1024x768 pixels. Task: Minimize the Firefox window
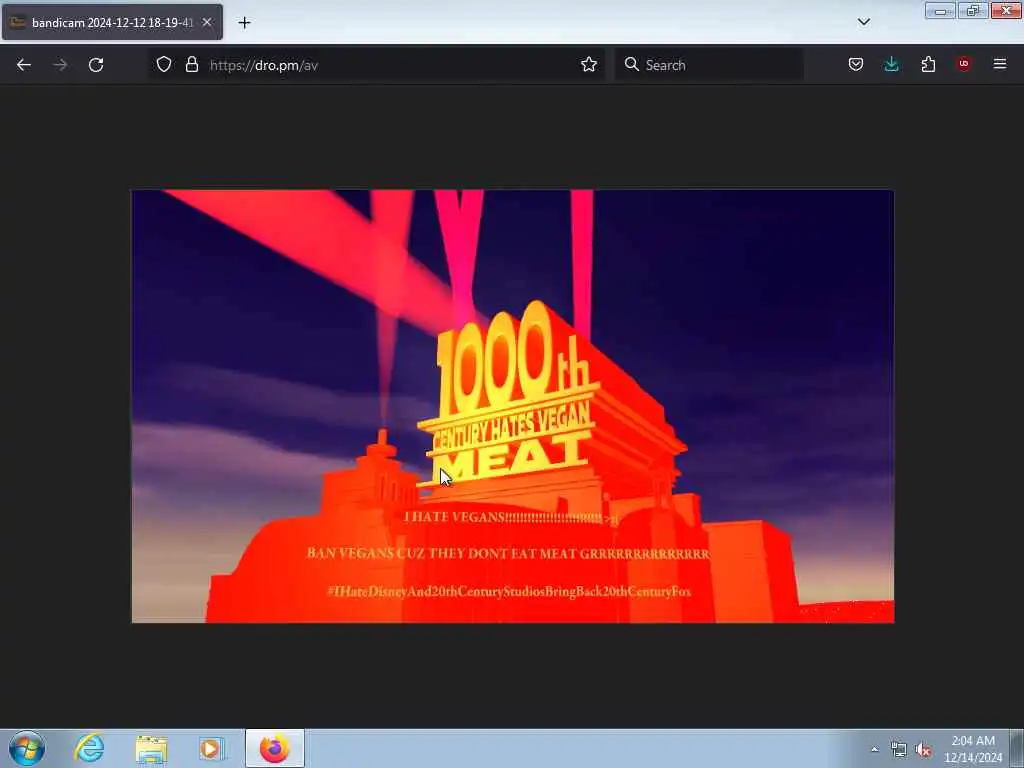point(940,10)
